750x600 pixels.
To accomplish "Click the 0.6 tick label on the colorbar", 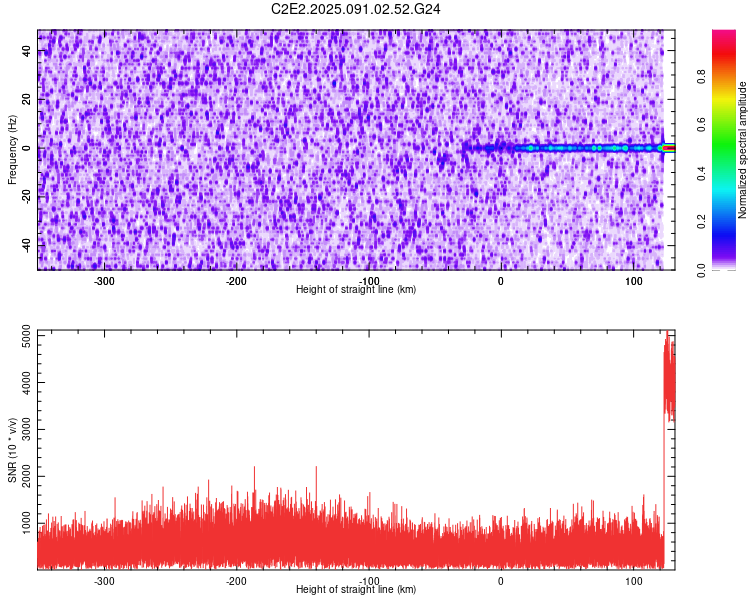I will (701, 125).
